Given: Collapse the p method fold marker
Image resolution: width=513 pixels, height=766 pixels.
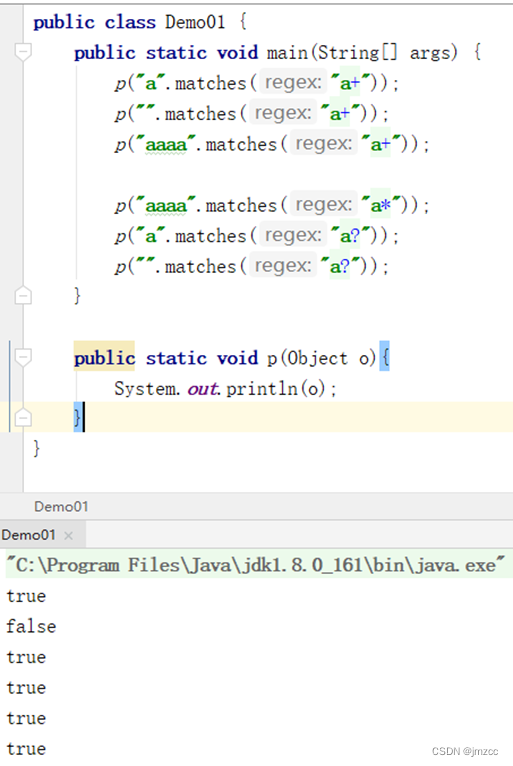Looking at the screenshot, I should 23,357.
